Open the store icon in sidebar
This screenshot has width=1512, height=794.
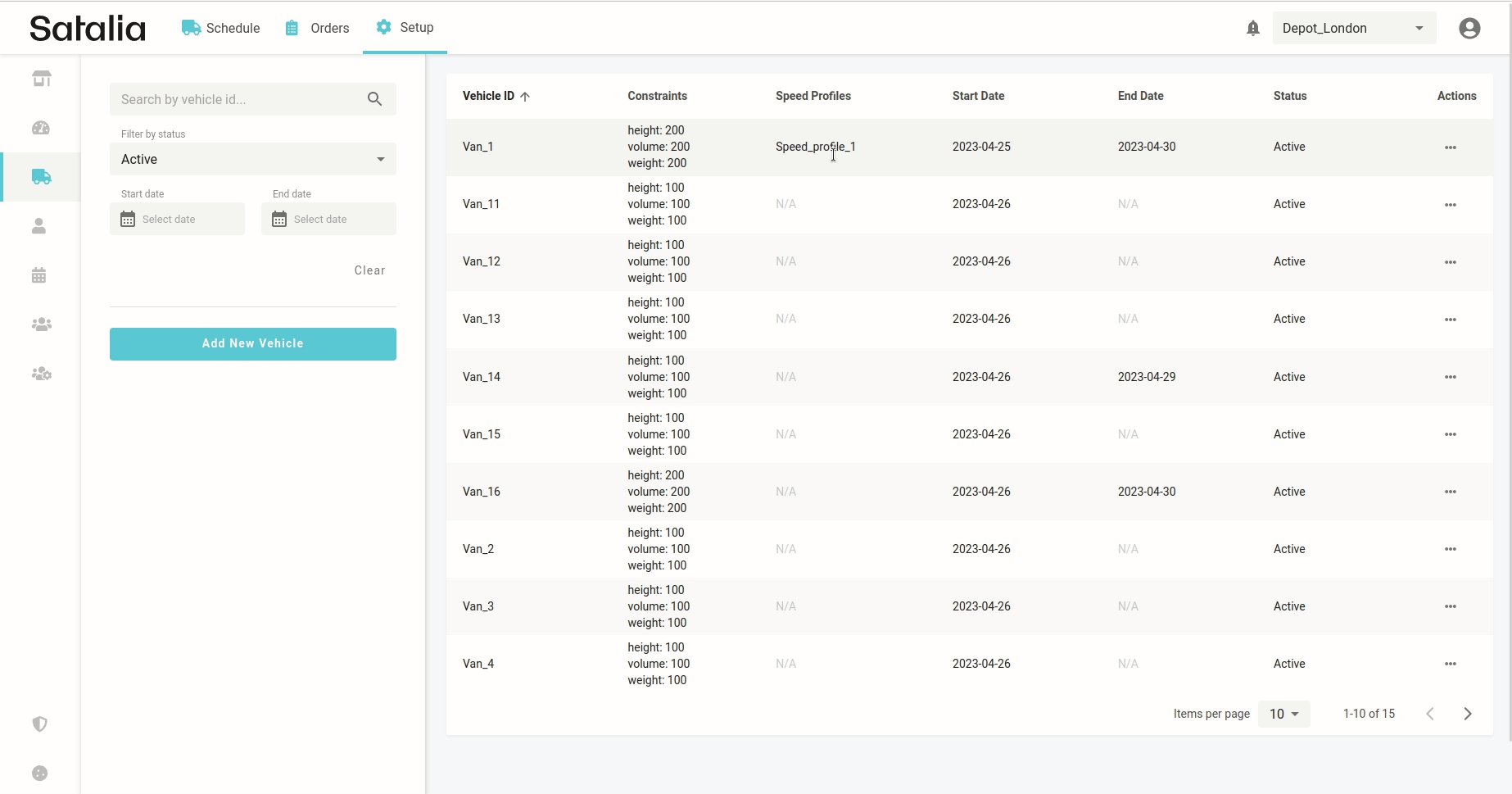(x=41, y=79)
